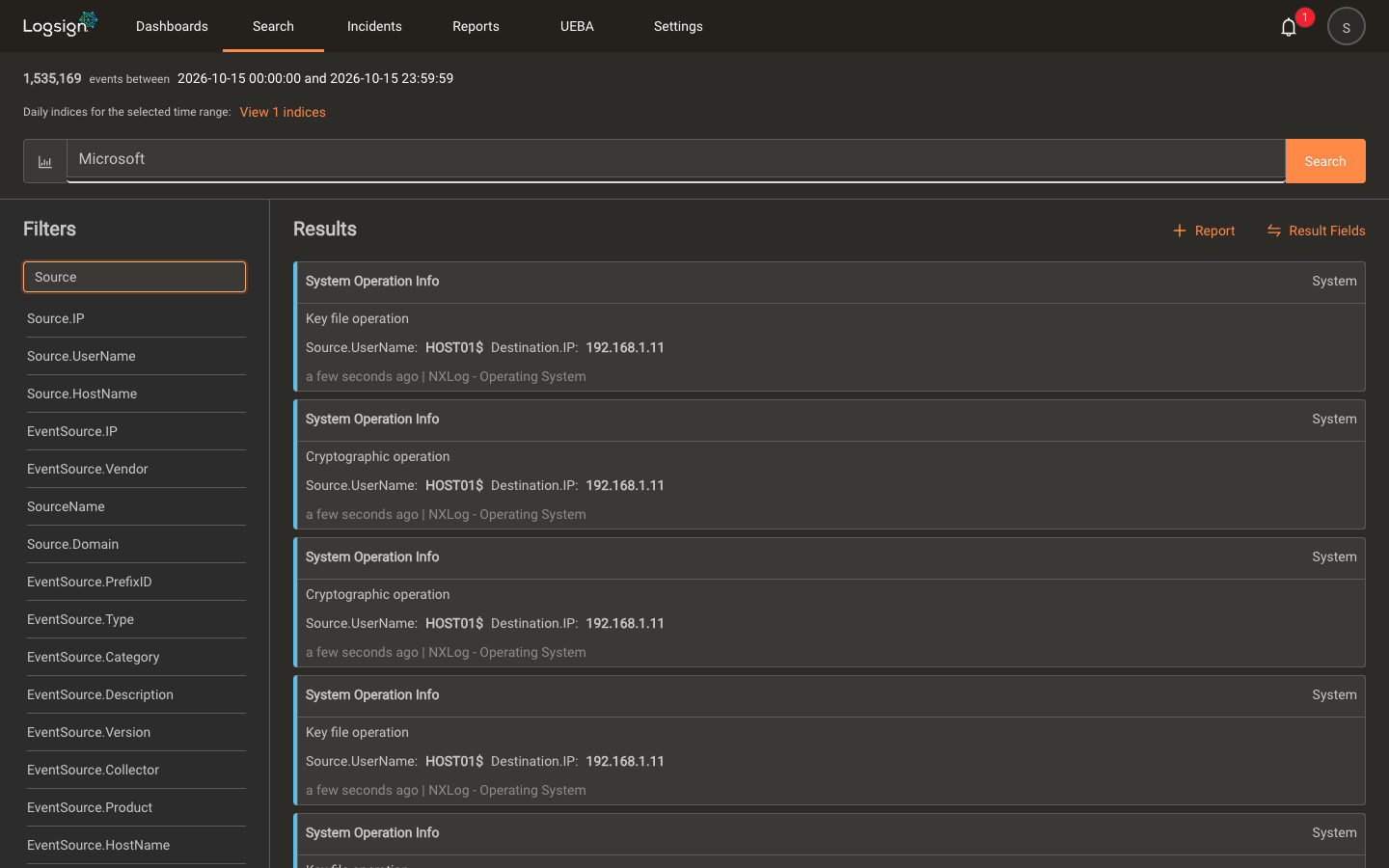The image size is (1389, 868).
Task: Select the EventSource.PrefixID filter
Action: 136,582
